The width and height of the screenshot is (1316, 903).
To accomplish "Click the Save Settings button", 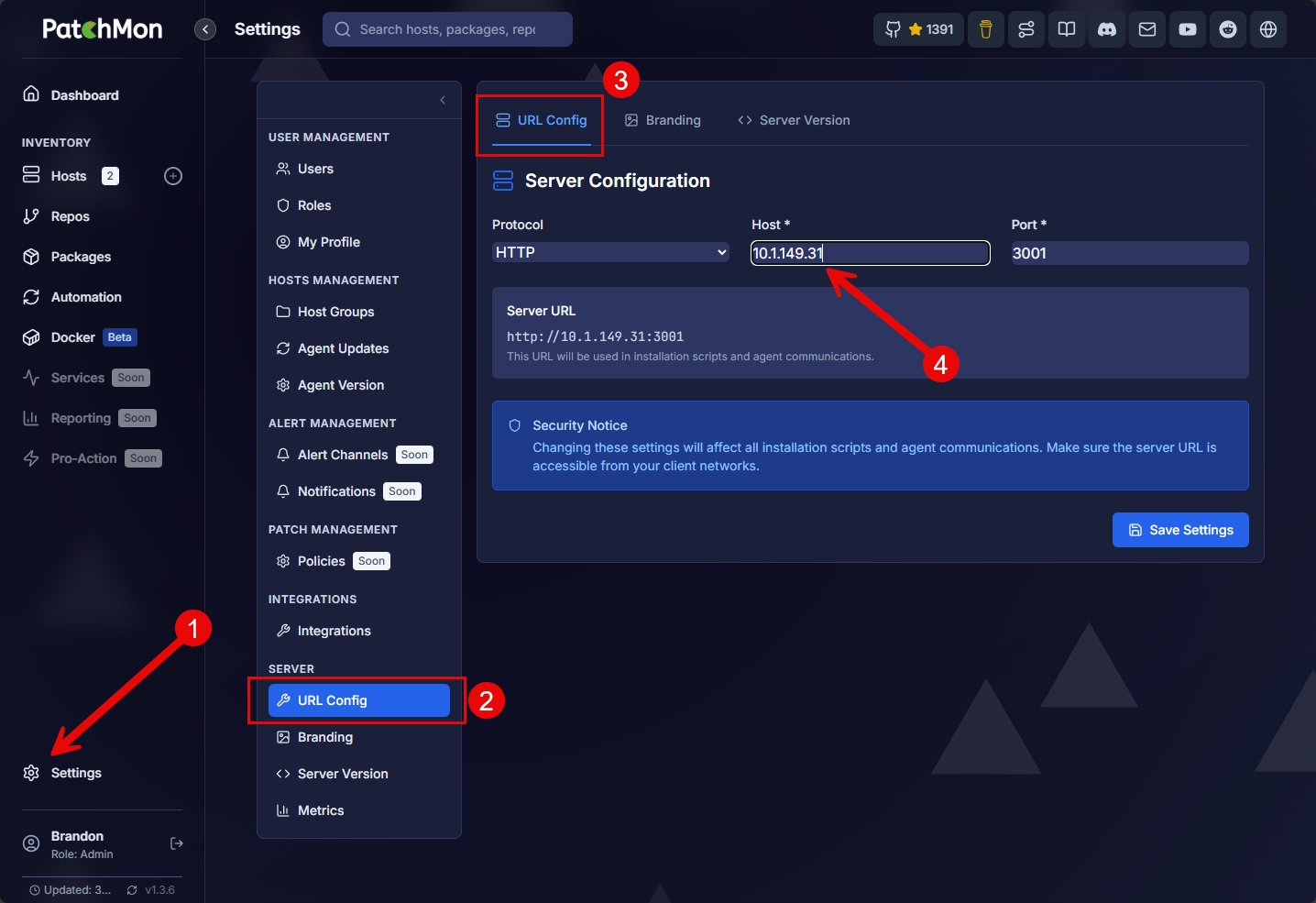I will (x=1180, y=530).
